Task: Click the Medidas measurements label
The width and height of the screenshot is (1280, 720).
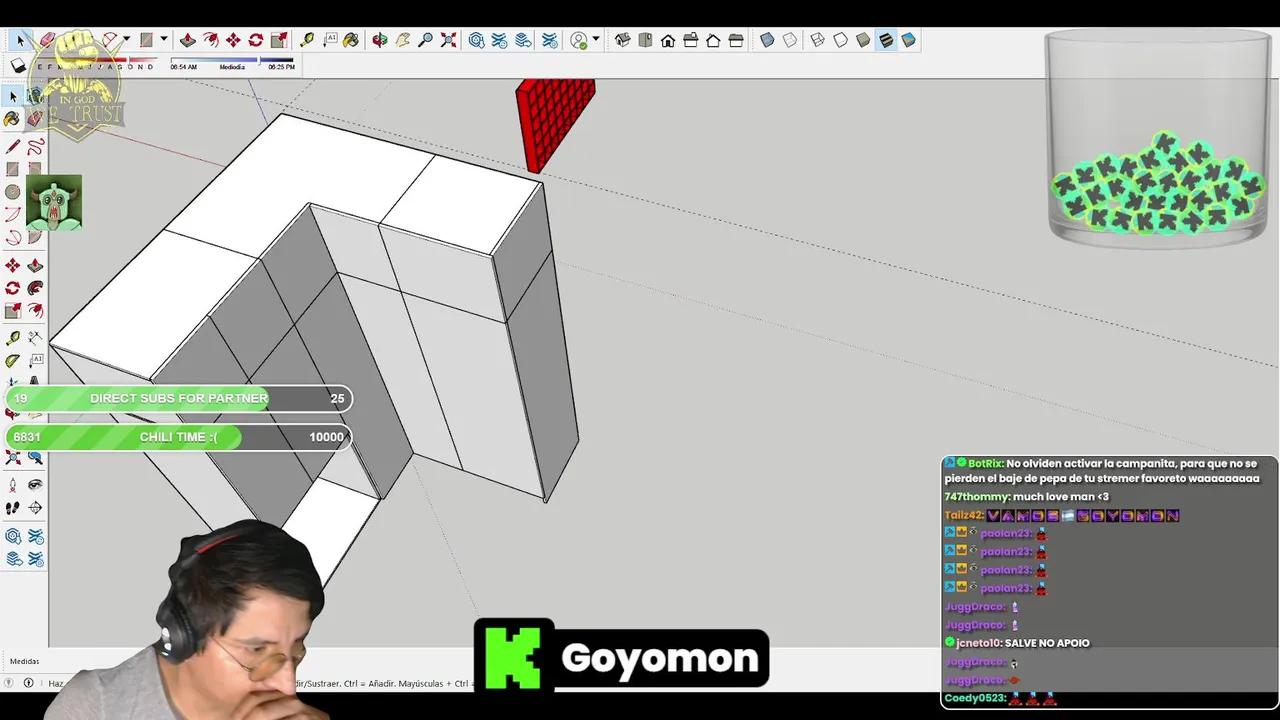Action: 25,661
